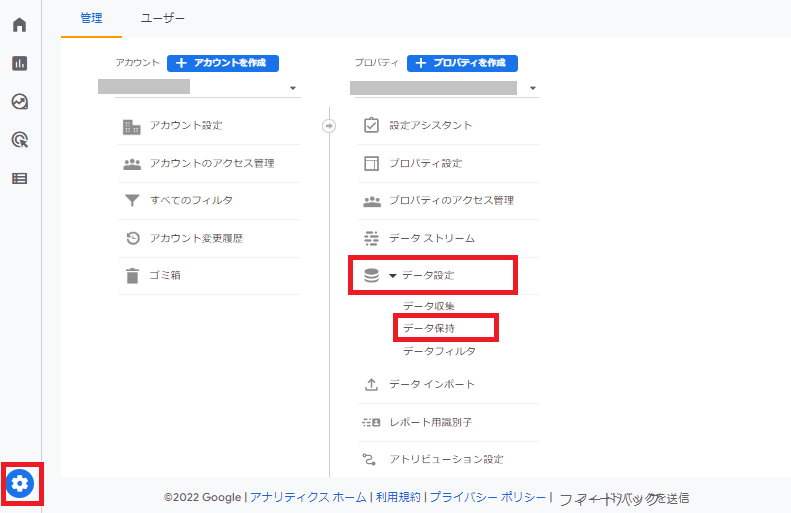This screenshot has width=791, height=513.
Task: Click the プロパティを作成 button
Action: click(462, 63)
